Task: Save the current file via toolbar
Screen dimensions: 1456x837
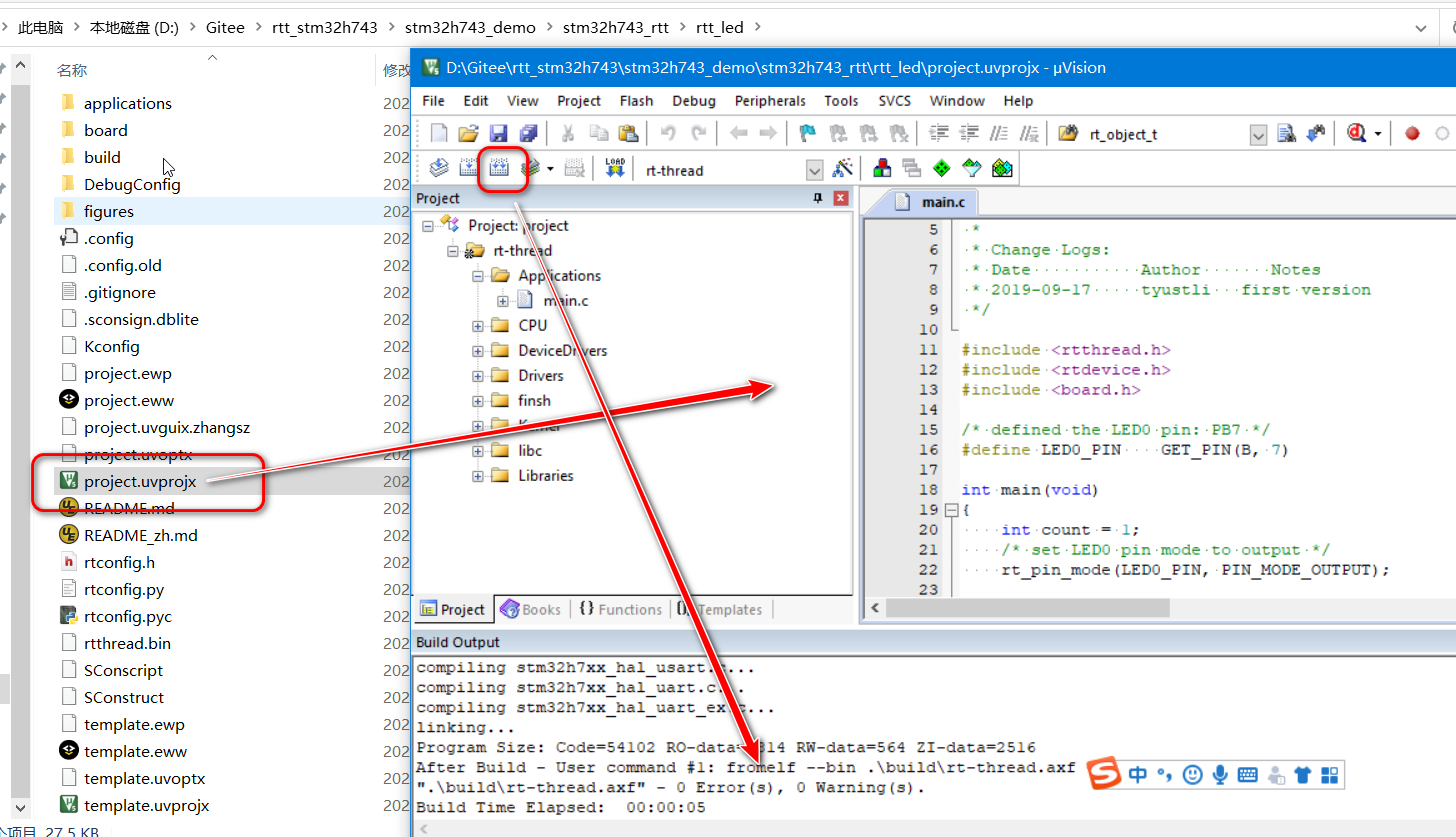Action: point(498,133)
